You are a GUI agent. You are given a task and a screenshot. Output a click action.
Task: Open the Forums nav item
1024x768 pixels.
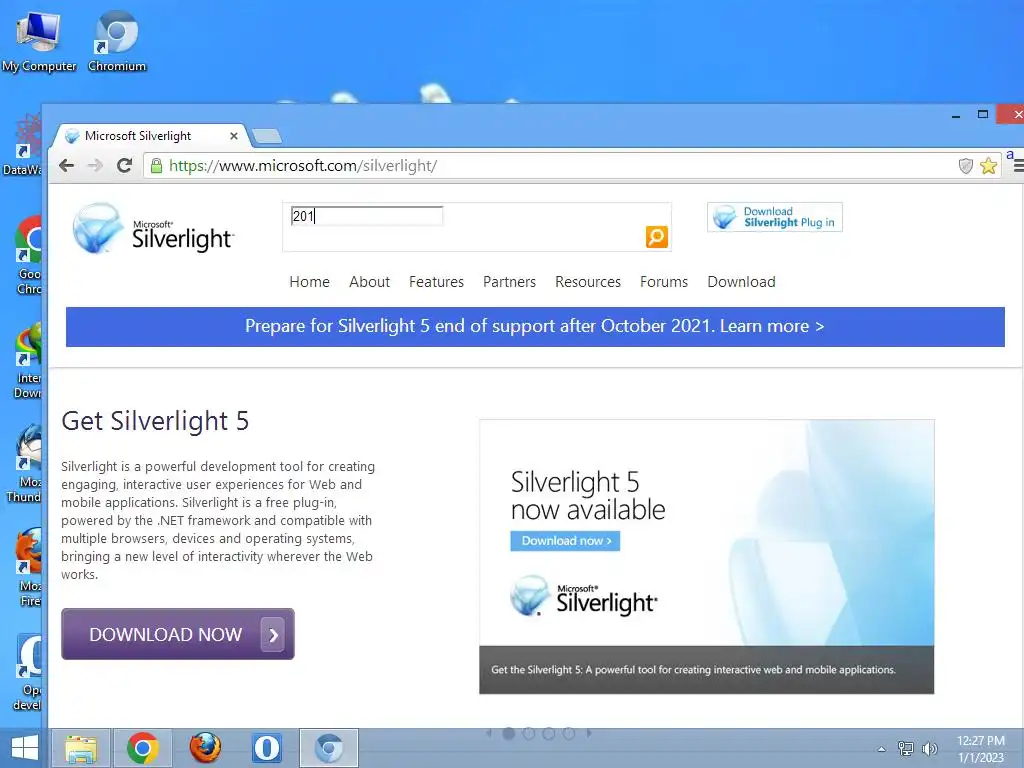click(664, 282)
